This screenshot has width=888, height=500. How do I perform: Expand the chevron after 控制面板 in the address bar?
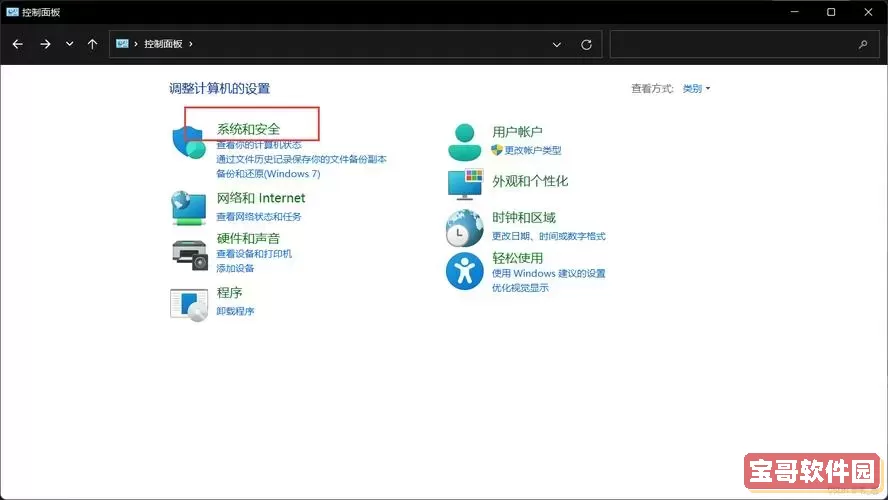tap(191, 44)
